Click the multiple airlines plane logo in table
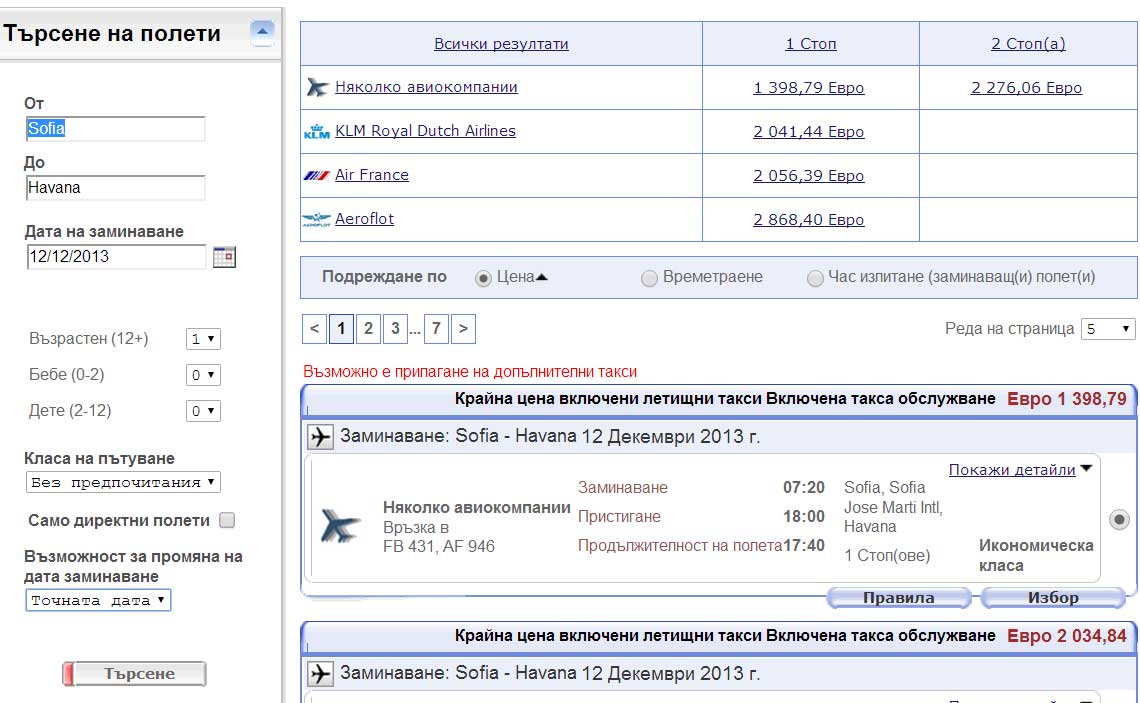The height and width of the screenshot is (703, 1140). click(318, 87)
